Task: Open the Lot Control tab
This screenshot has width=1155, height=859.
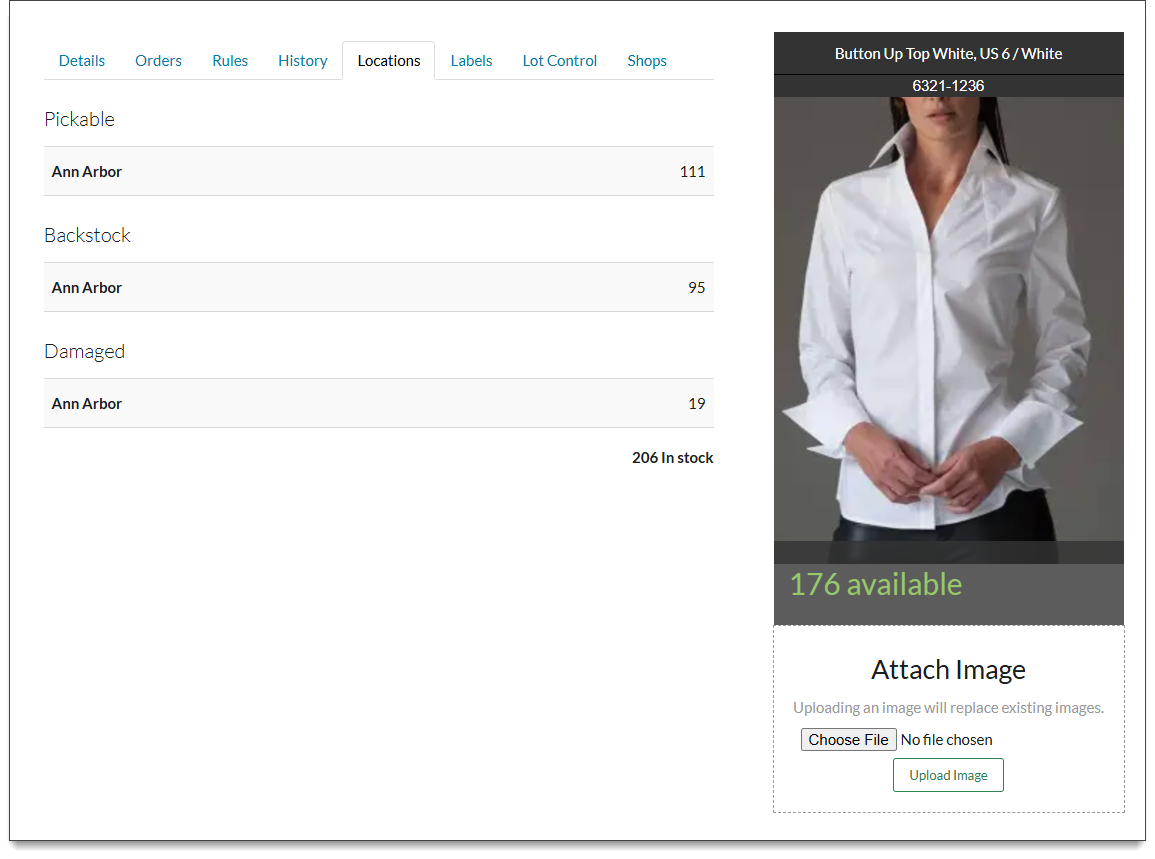Action: [559, 61]
